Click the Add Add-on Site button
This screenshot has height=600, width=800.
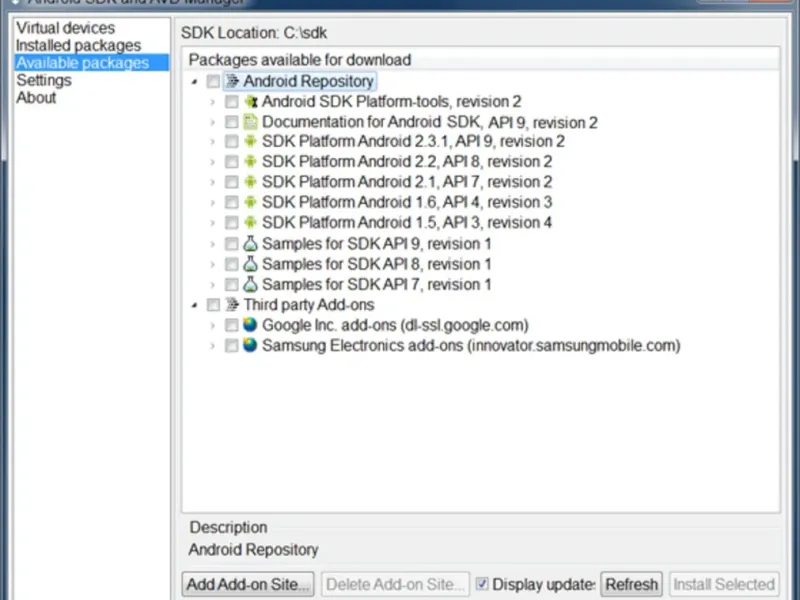[248, 584]
